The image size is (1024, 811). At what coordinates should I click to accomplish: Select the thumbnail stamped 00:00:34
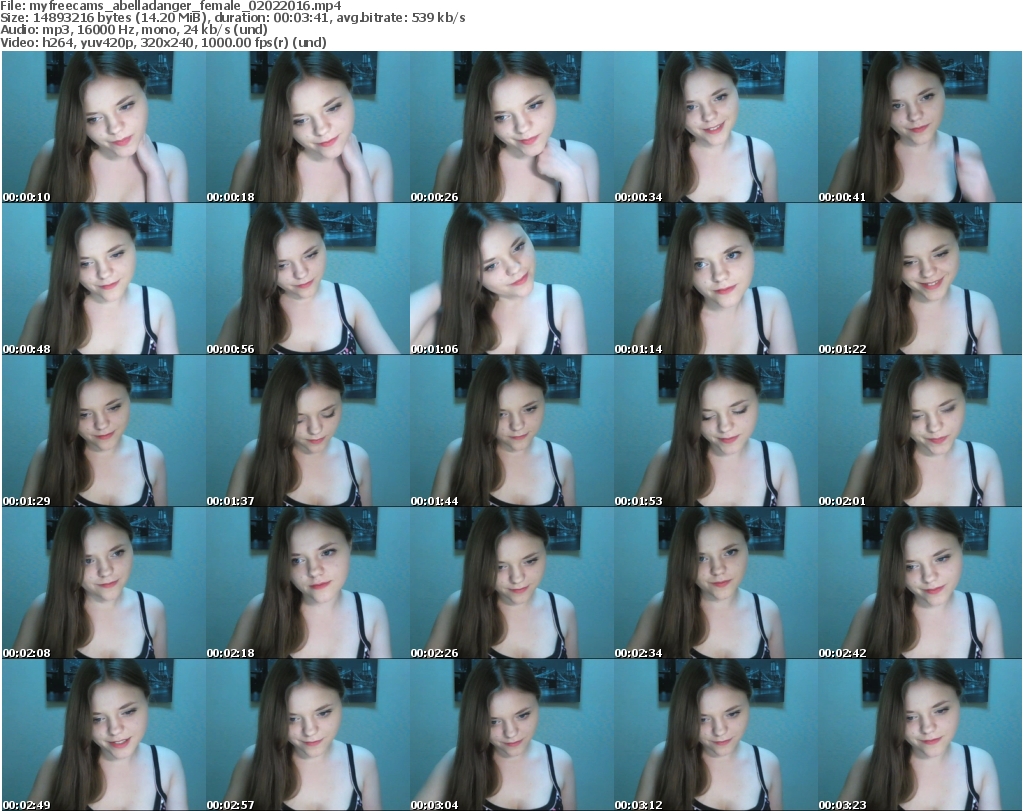[716, 127]
